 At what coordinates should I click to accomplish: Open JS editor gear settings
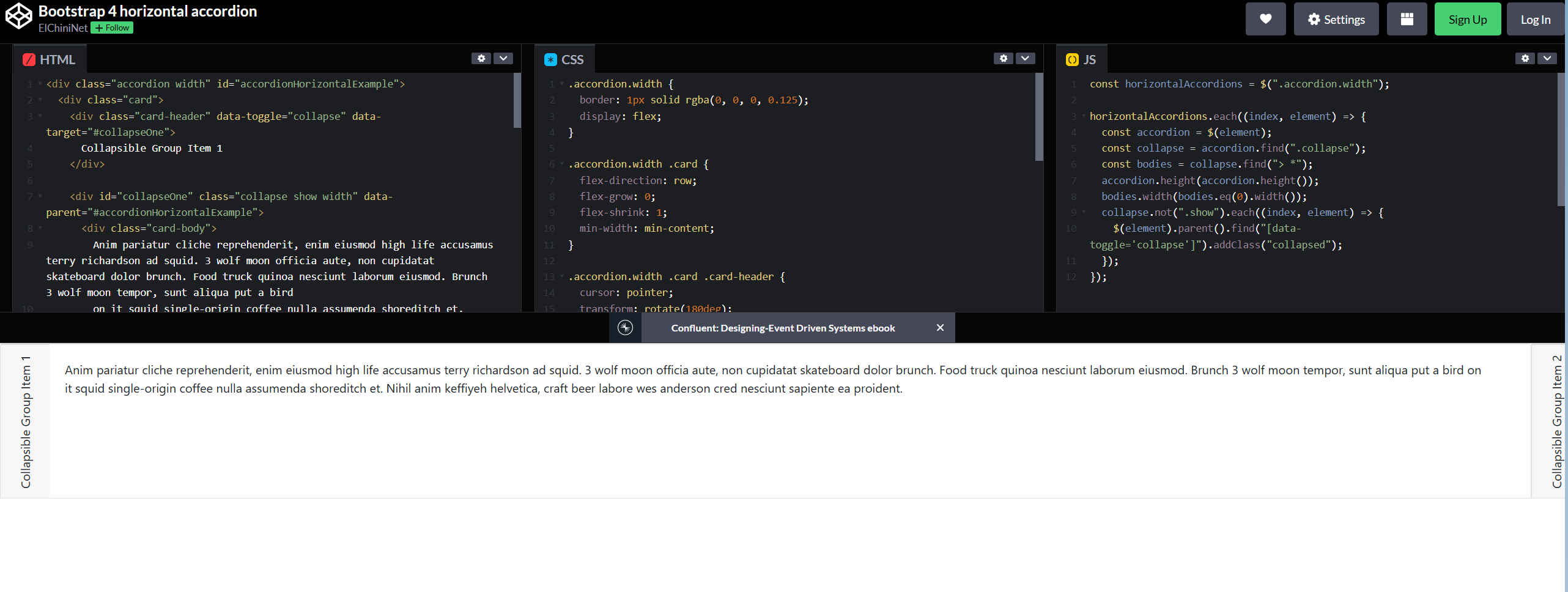point(1525,58)
